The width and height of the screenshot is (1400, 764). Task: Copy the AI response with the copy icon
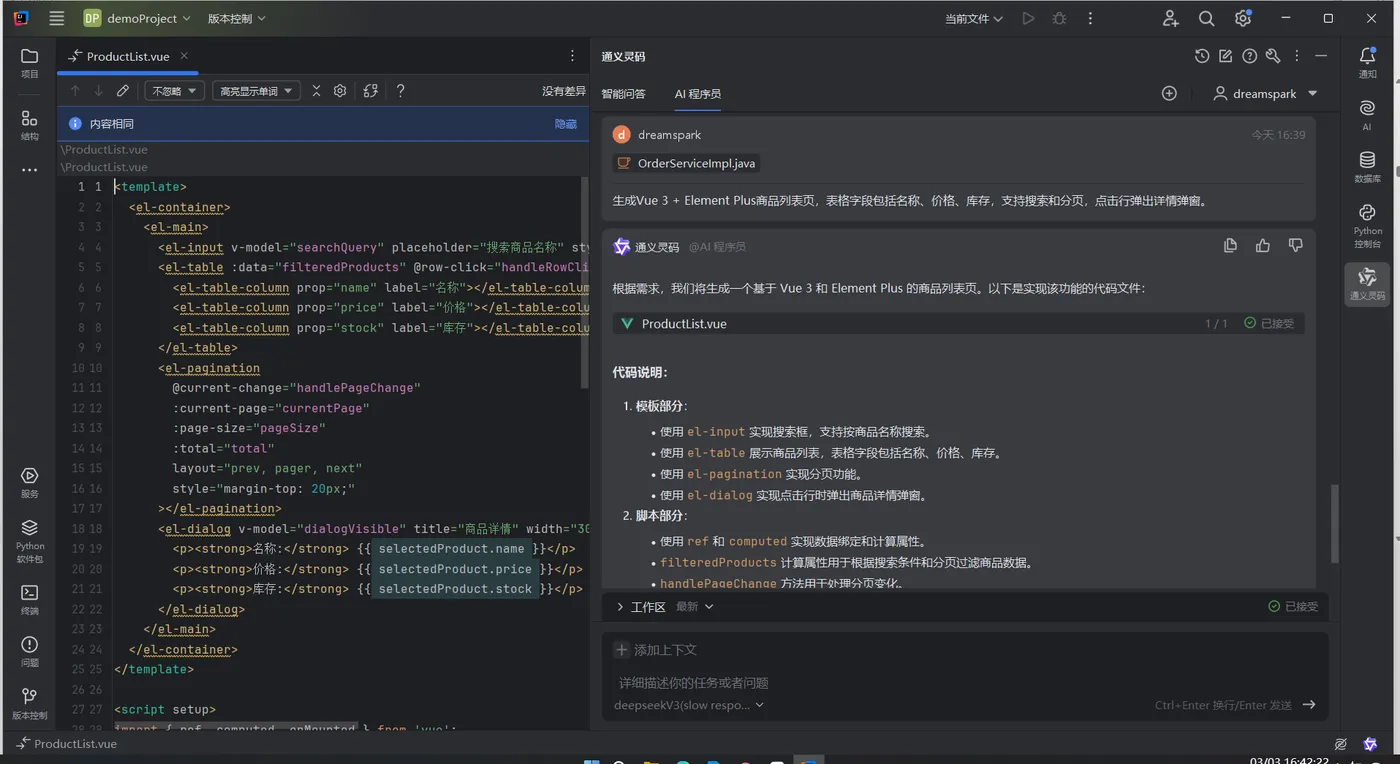click(x=1231, y=245)
